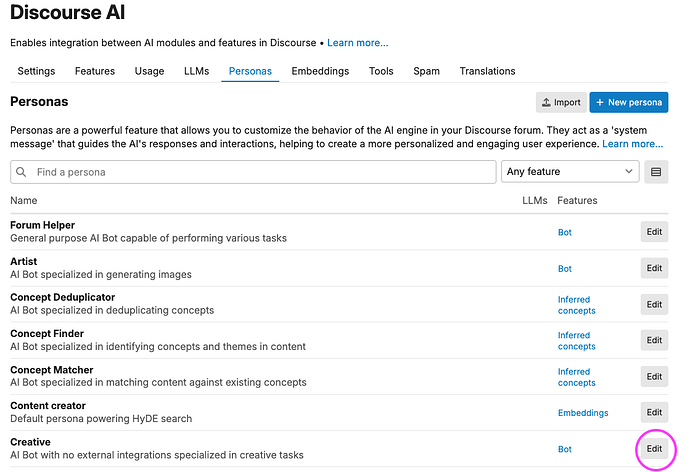The height and width of the screenshot is (472, 690).
Task: Edit the Concept Matcher persona
Action: (654, 377)
